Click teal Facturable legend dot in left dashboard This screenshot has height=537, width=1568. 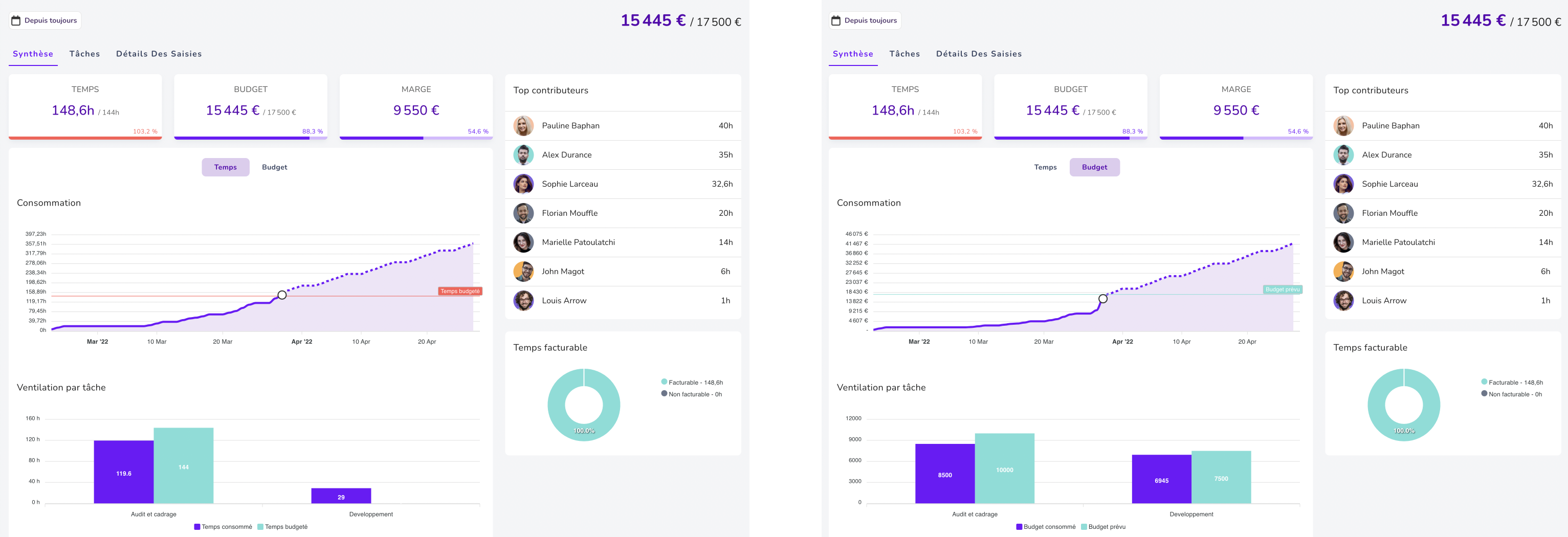click(664, 382)
